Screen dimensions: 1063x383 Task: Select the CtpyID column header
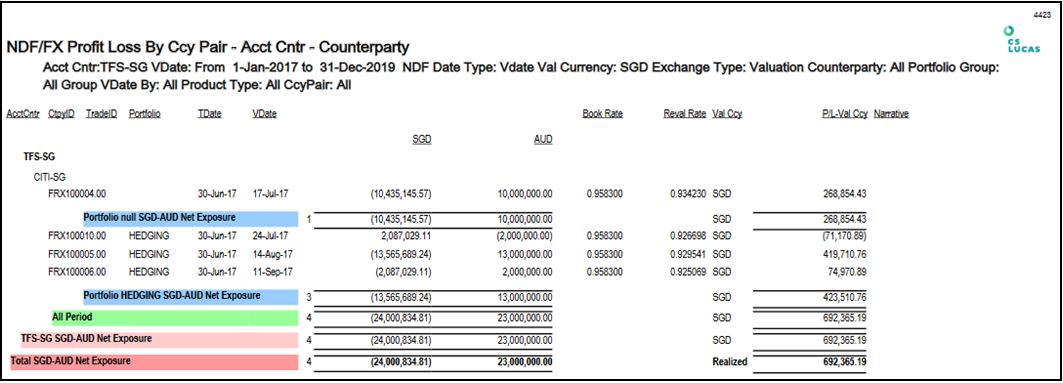[62, 114]
